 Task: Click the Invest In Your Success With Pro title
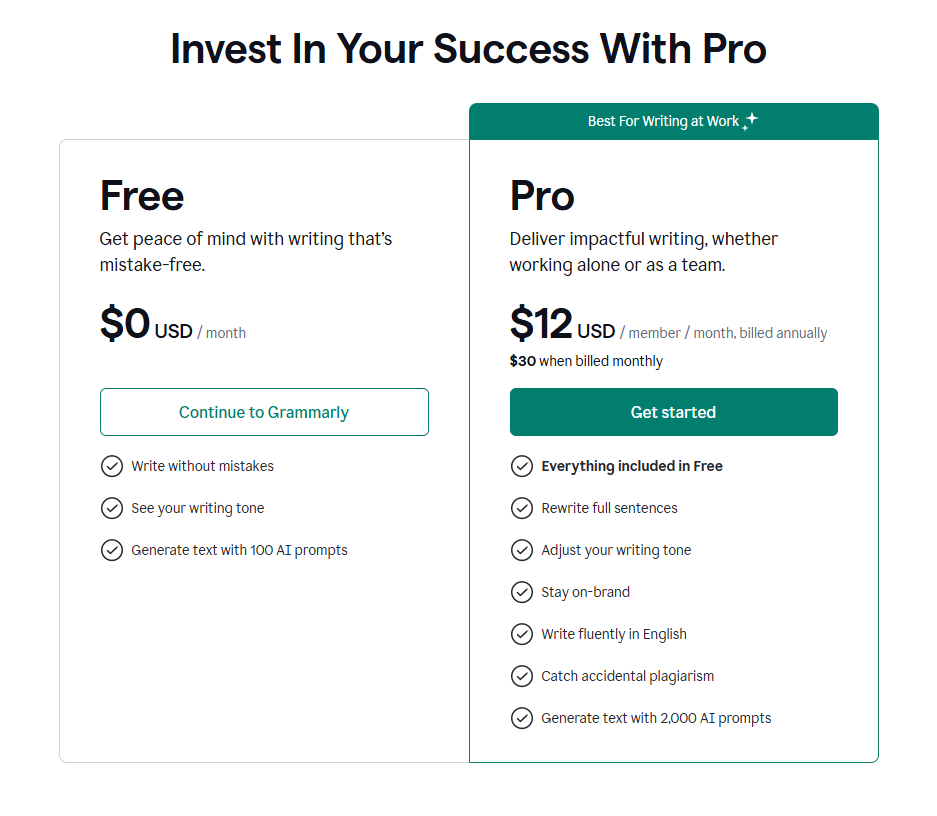(468, 48)
